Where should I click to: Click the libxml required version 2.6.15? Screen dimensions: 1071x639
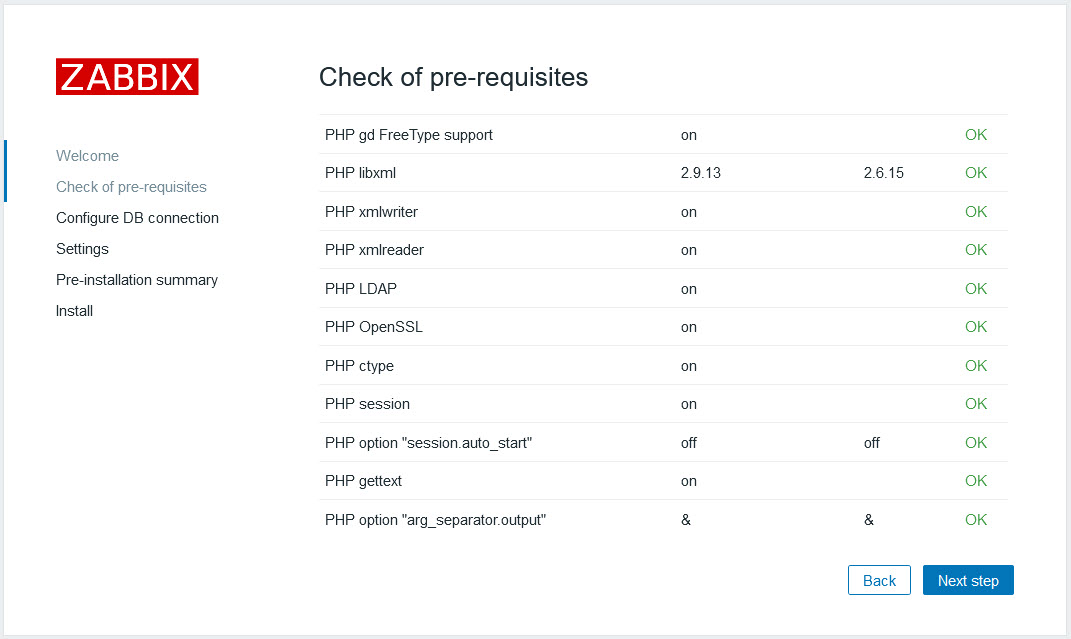883,173
